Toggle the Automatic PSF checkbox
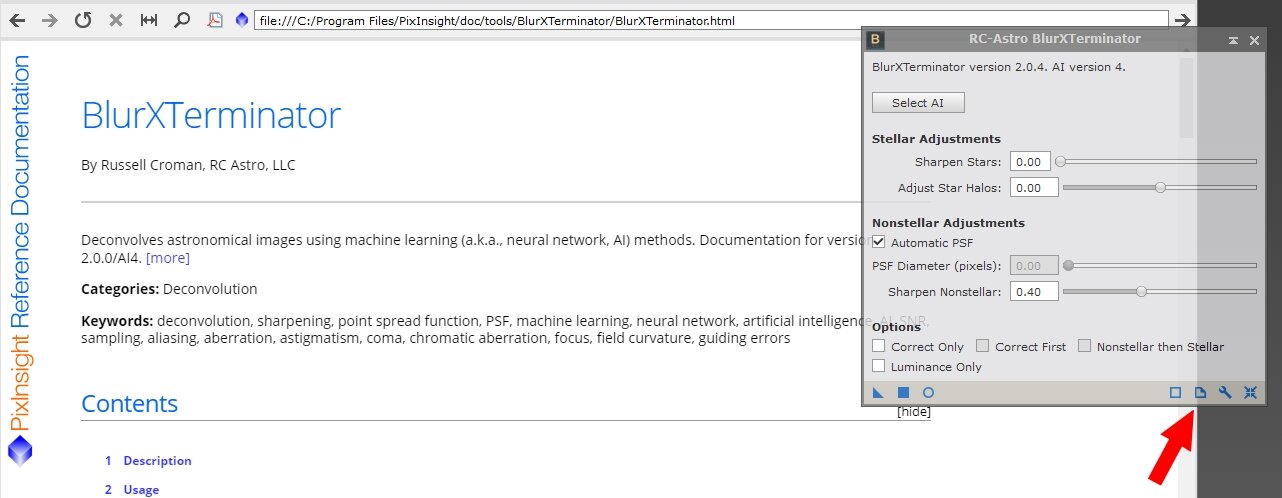The width and height of the screenshot is (1282, 498). [x=879, y=242]
